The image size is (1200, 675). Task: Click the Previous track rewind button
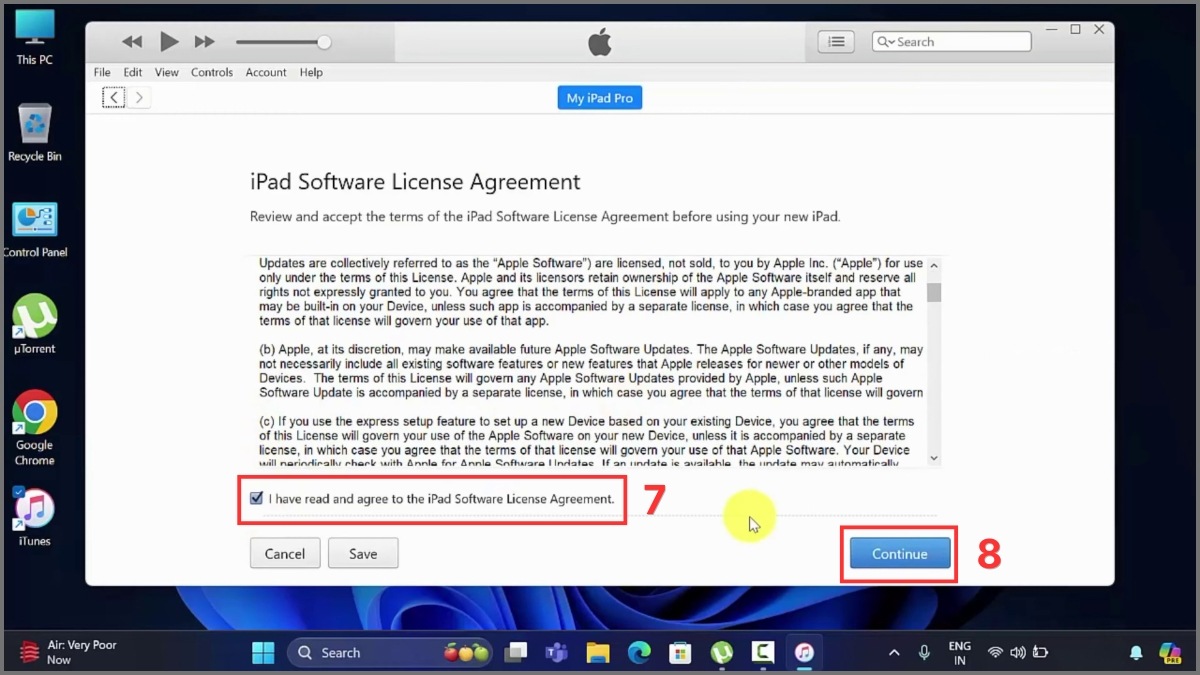click(132, 42)
